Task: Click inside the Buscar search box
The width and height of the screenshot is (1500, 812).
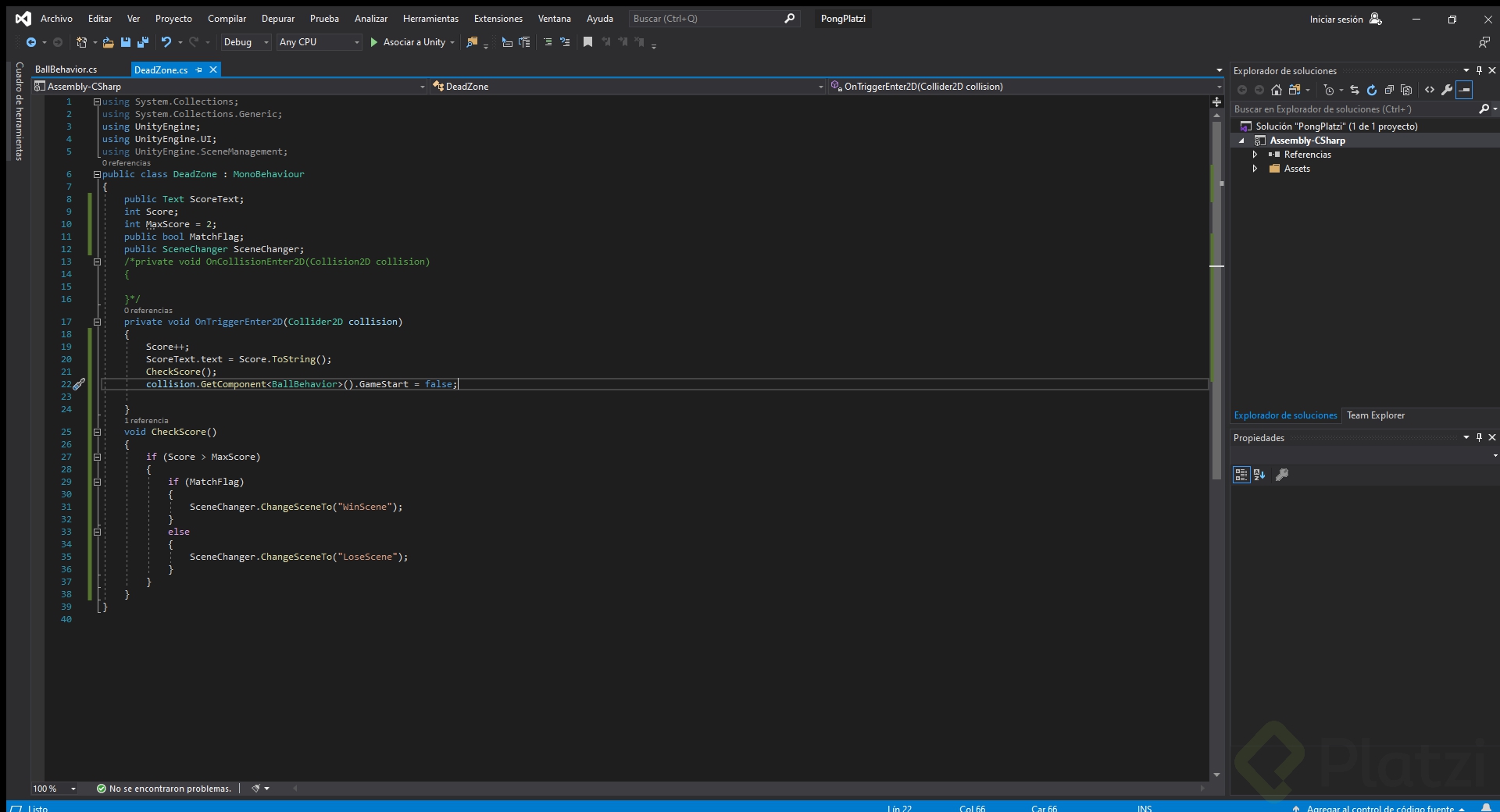Action: [x=703, y=18]
